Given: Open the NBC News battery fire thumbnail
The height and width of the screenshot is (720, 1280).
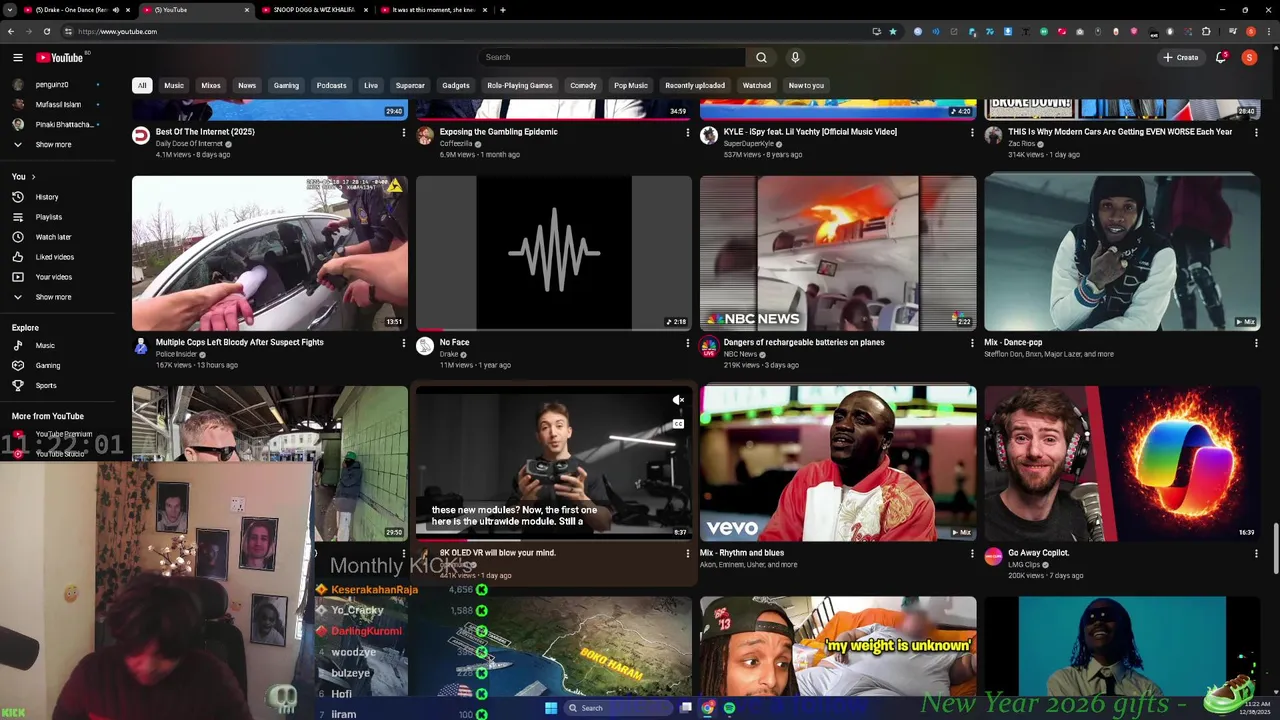Looking at the screenshot, I should coord(838,253).
